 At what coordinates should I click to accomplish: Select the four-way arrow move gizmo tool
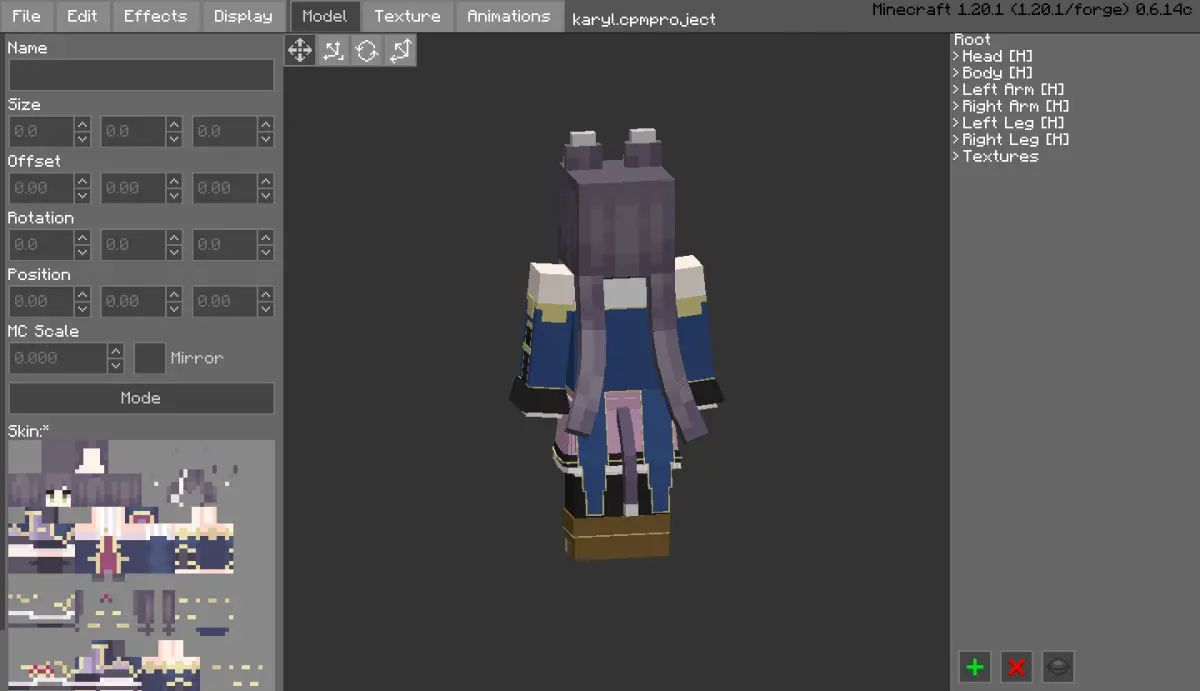pos(300,50)
